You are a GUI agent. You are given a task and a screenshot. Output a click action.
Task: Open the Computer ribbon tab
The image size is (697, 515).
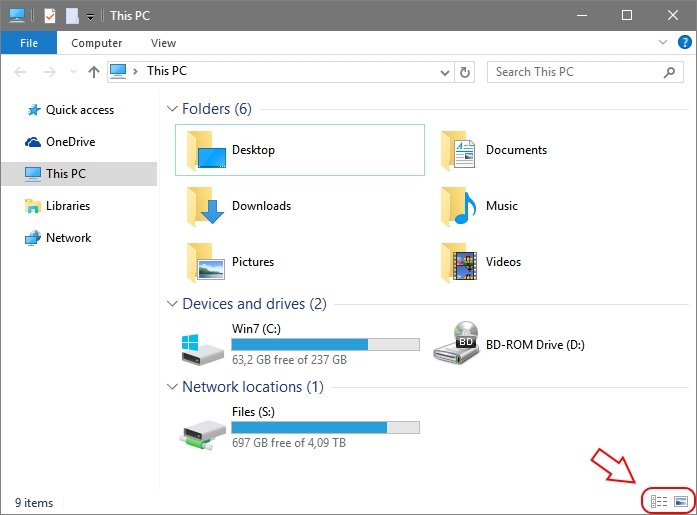click(96, 43)
